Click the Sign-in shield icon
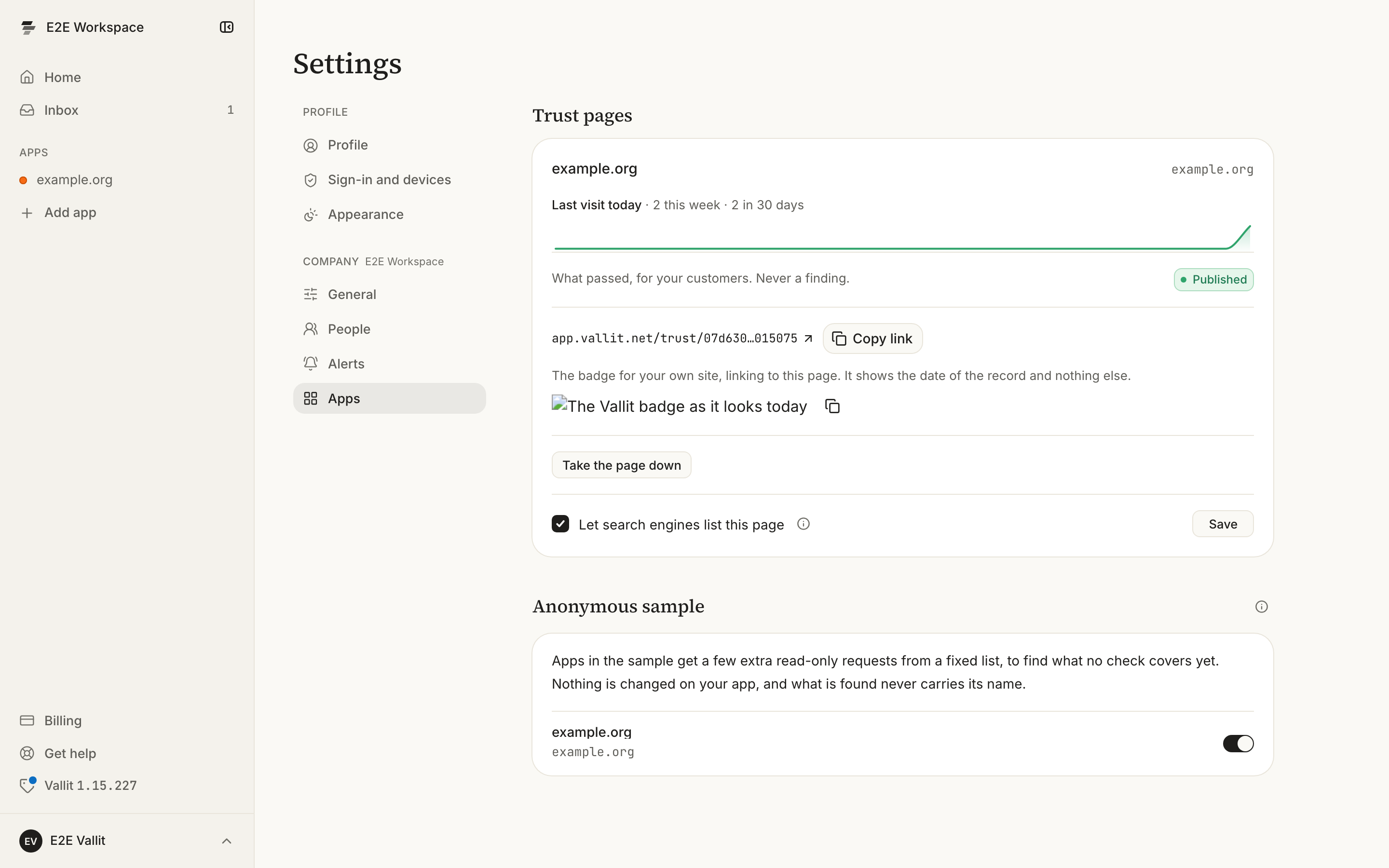Image resolution: width=1389 pixels, height=868 pixels. coord(311,180)
